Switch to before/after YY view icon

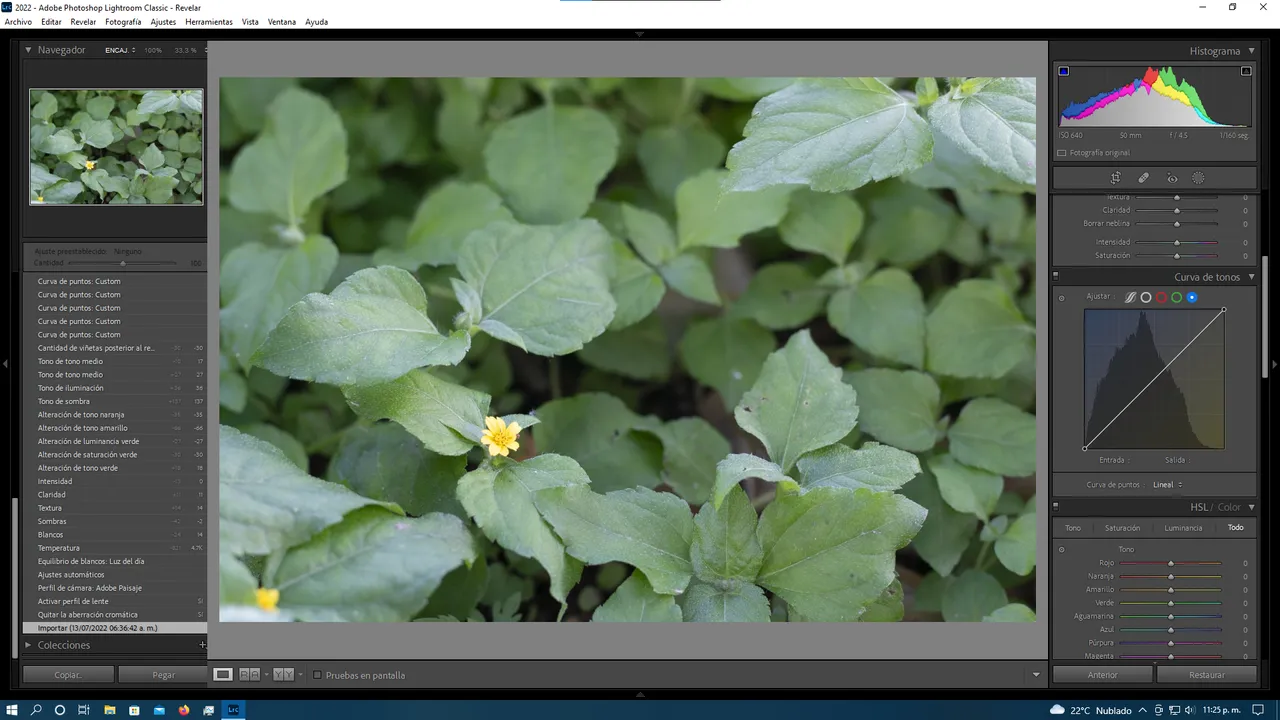283,675
